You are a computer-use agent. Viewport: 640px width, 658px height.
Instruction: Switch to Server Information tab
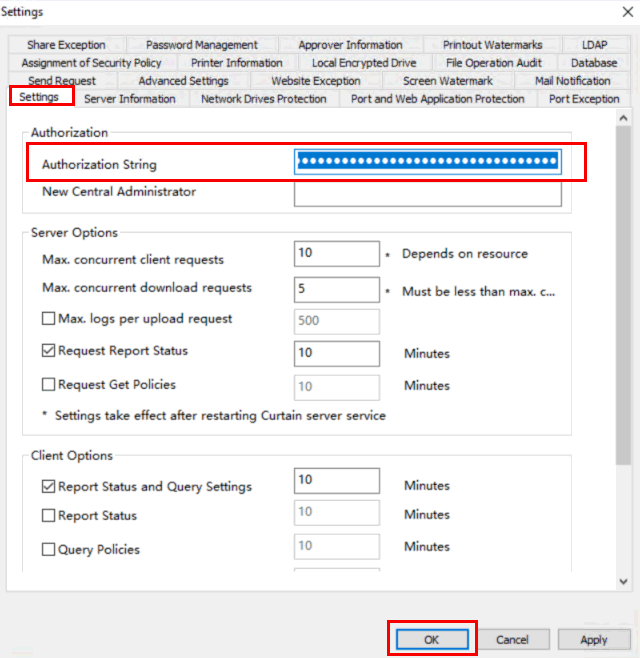click(129, 99)
